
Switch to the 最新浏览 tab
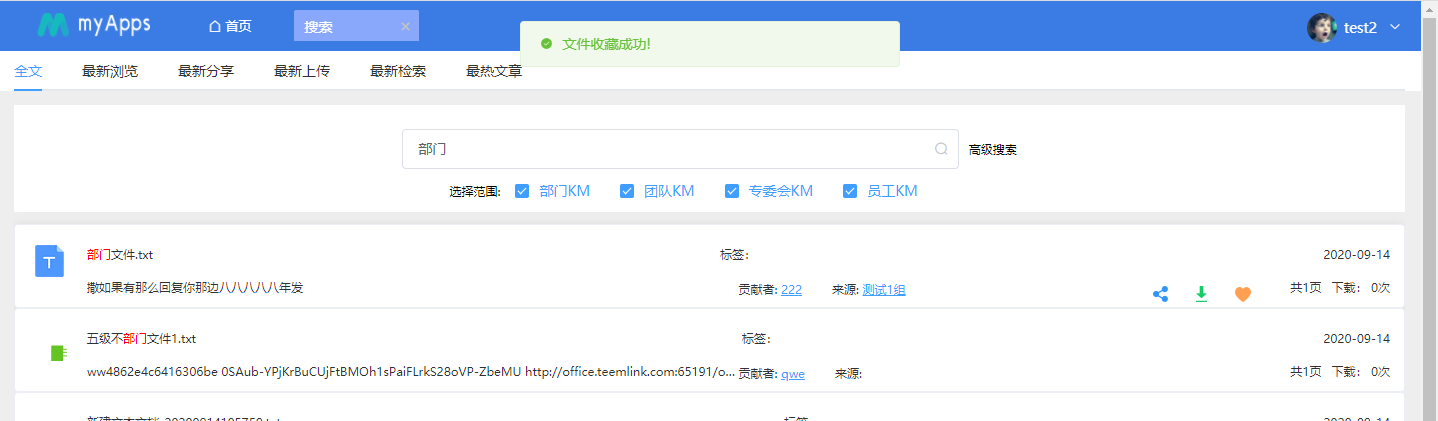[x=110, y=71]
